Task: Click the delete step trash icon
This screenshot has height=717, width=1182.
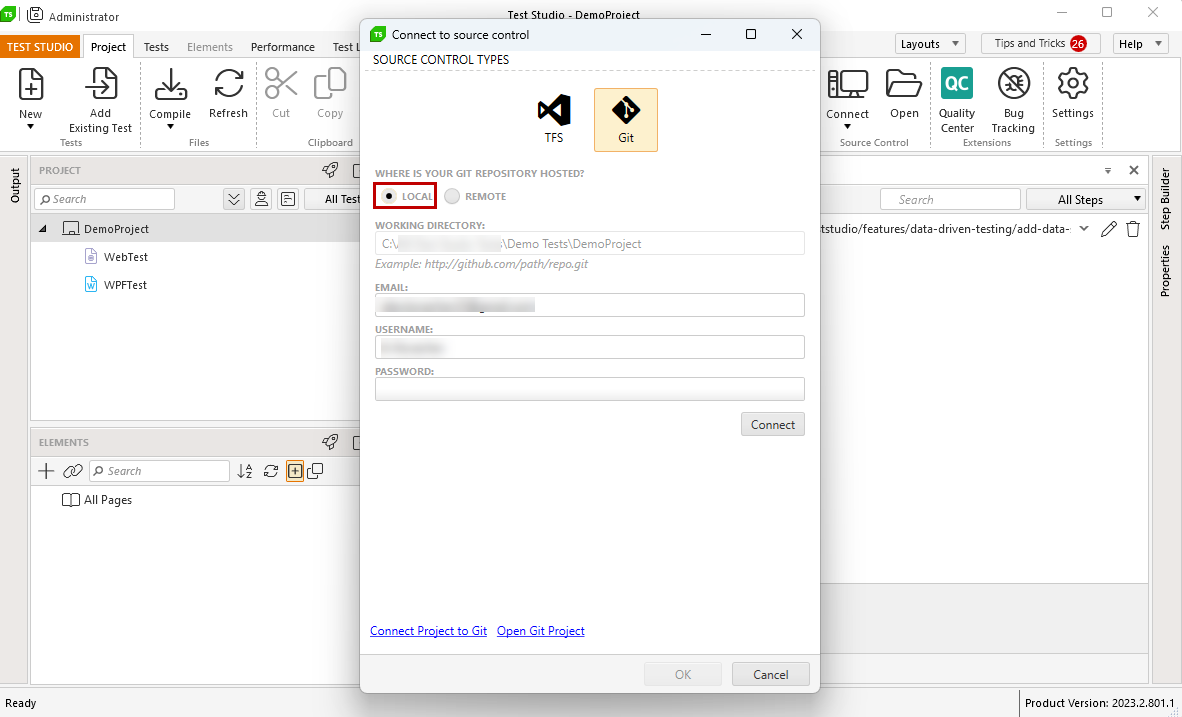Action: 1132,229
